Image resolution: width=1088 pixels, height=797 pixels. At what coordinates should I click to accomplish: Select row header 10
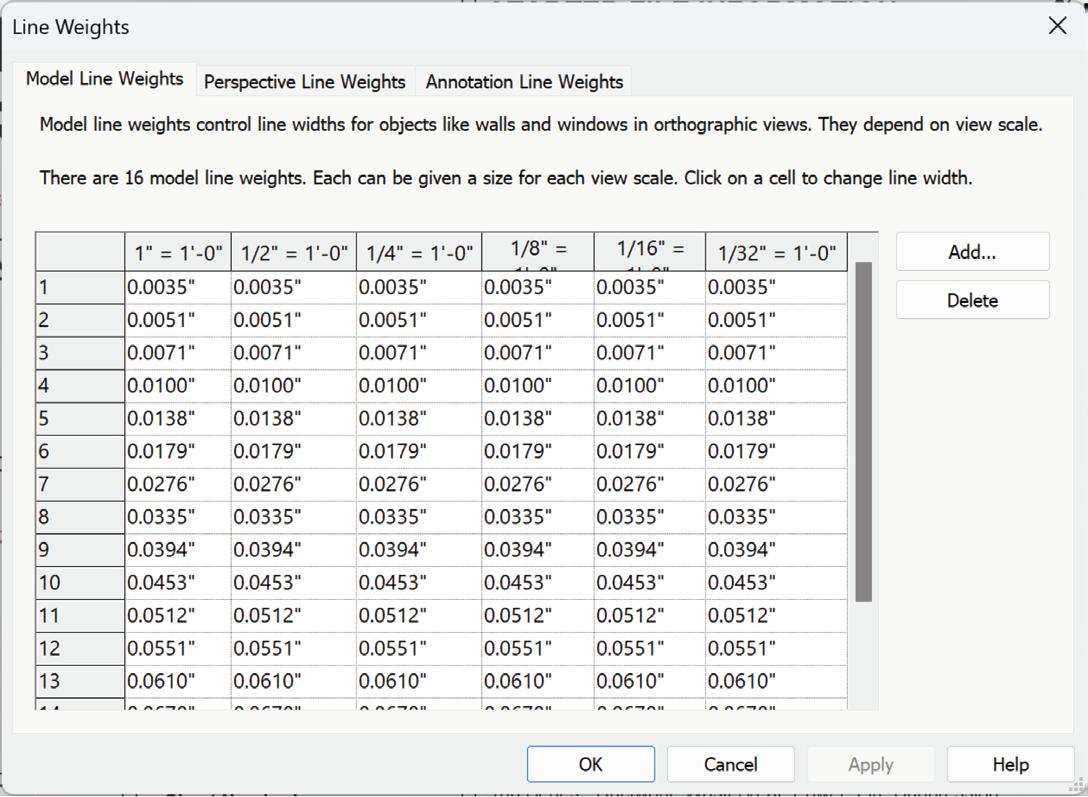80,583
